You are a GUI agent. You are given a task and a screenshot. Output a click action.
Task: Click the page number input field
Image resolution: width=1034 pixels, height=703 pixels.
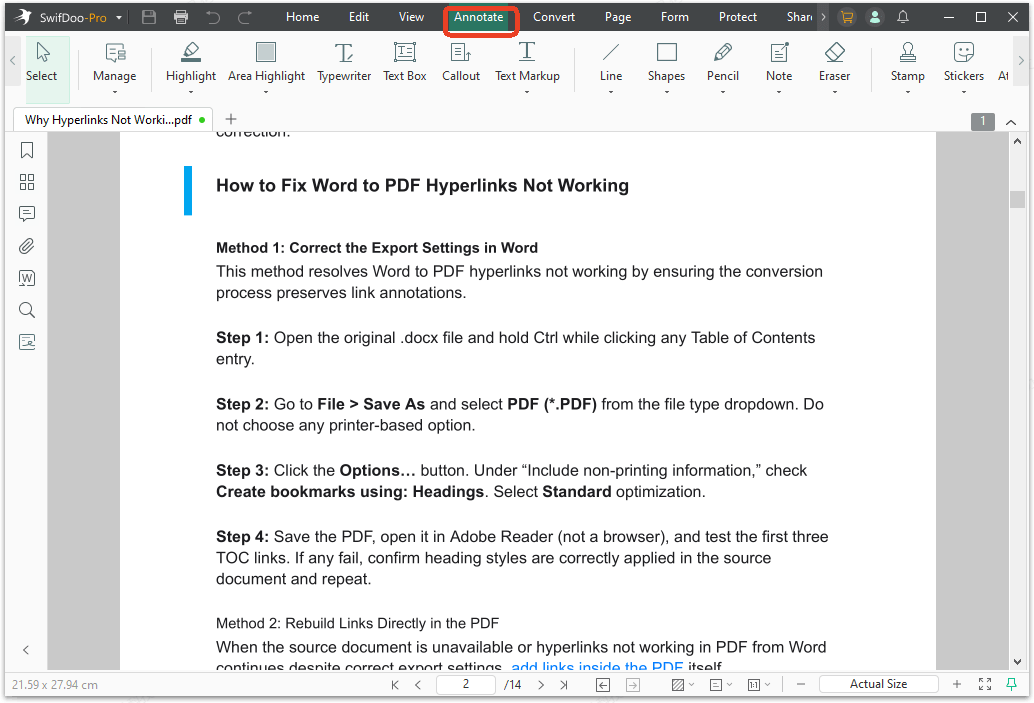466,685
